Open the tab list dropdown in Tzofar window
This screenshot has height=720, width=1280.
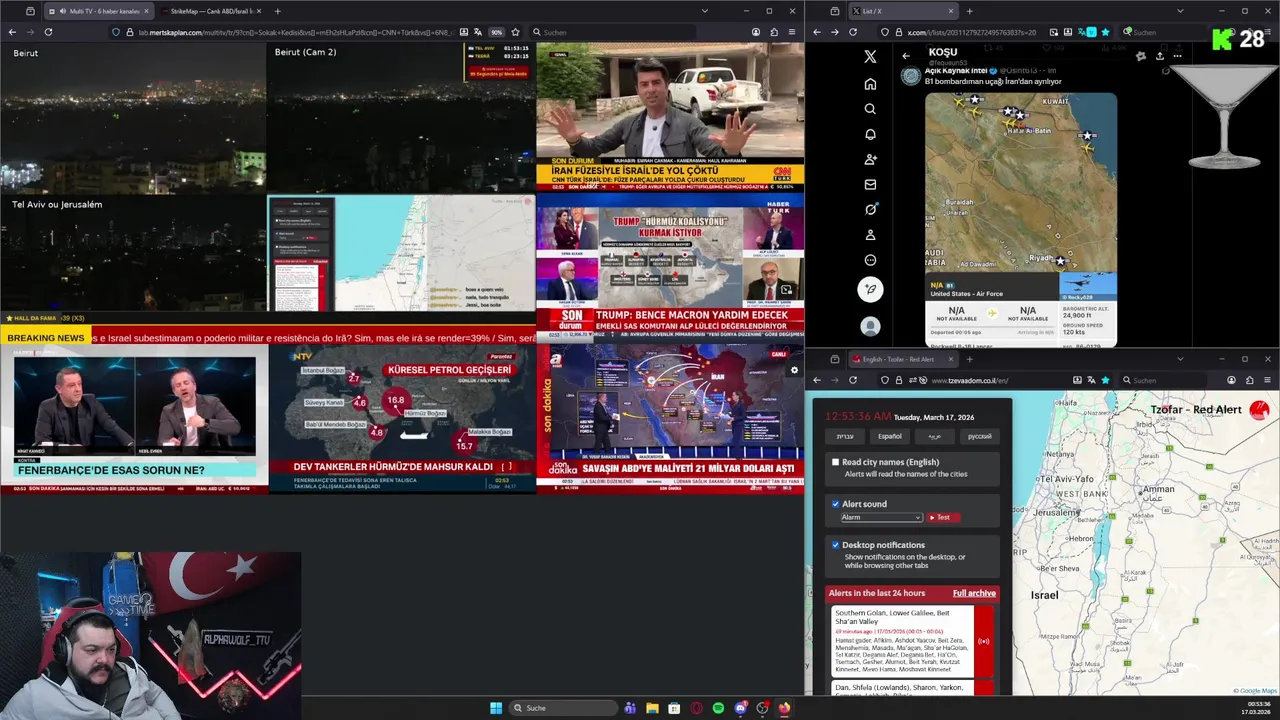pos(1180,359)
